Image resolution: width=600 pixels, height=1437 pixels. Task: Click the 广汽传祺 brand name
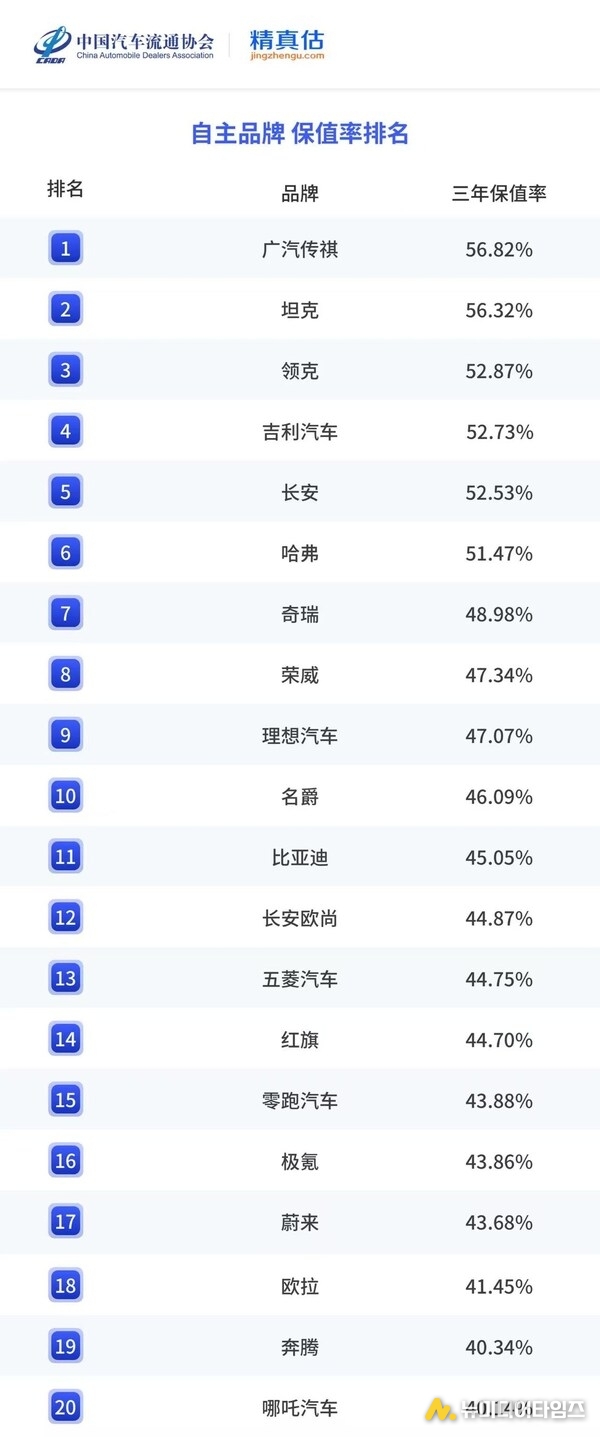tap(300, 249)
